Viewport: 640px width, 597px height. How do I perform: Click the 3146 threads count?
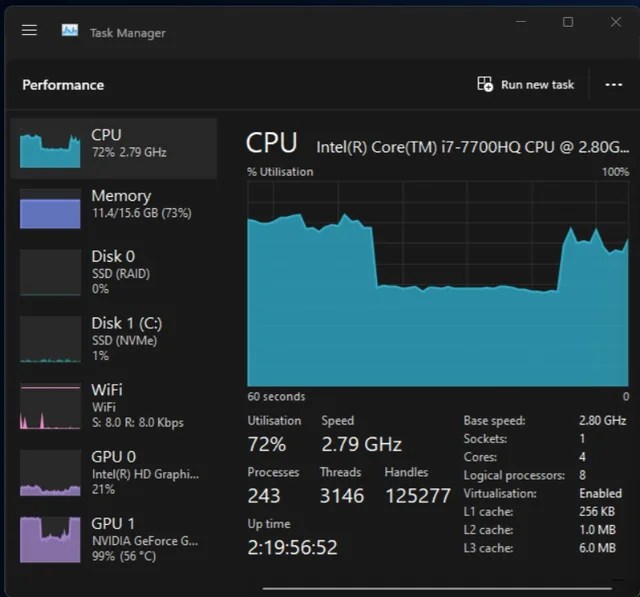[342, 496]
